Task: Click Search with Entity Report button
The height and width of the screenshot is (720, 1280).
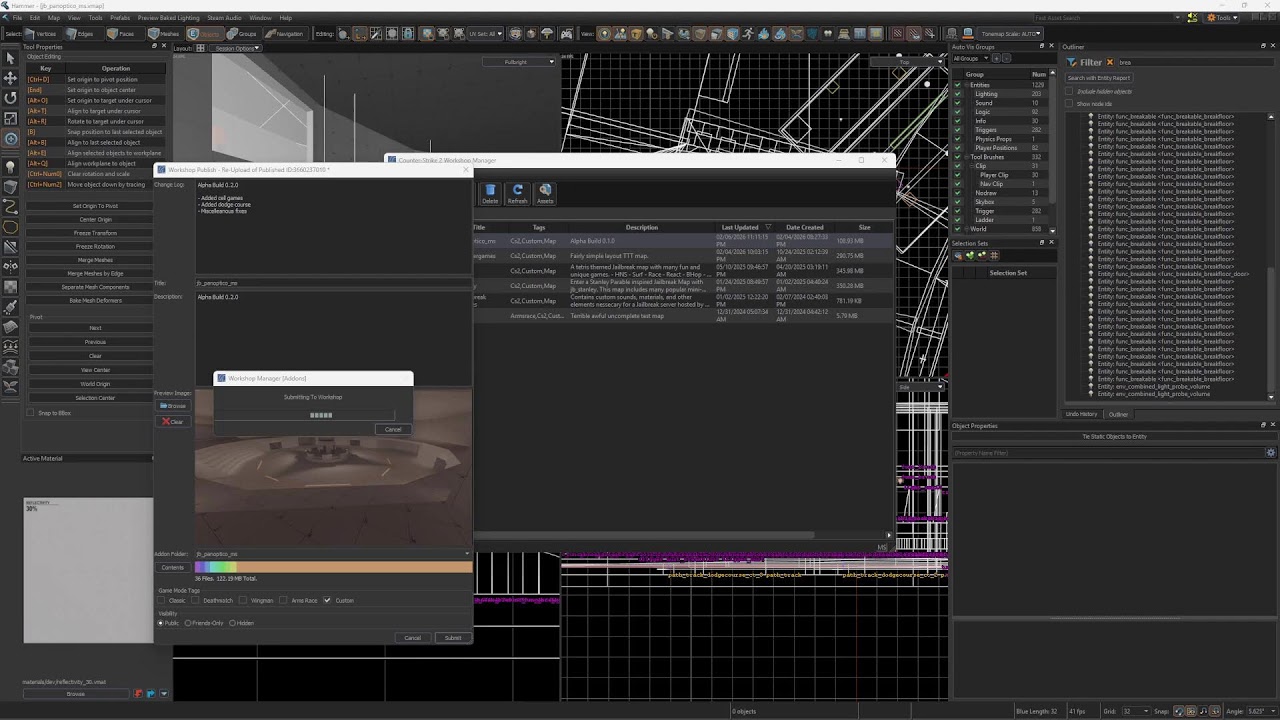Action: [x=1098, y=78]
